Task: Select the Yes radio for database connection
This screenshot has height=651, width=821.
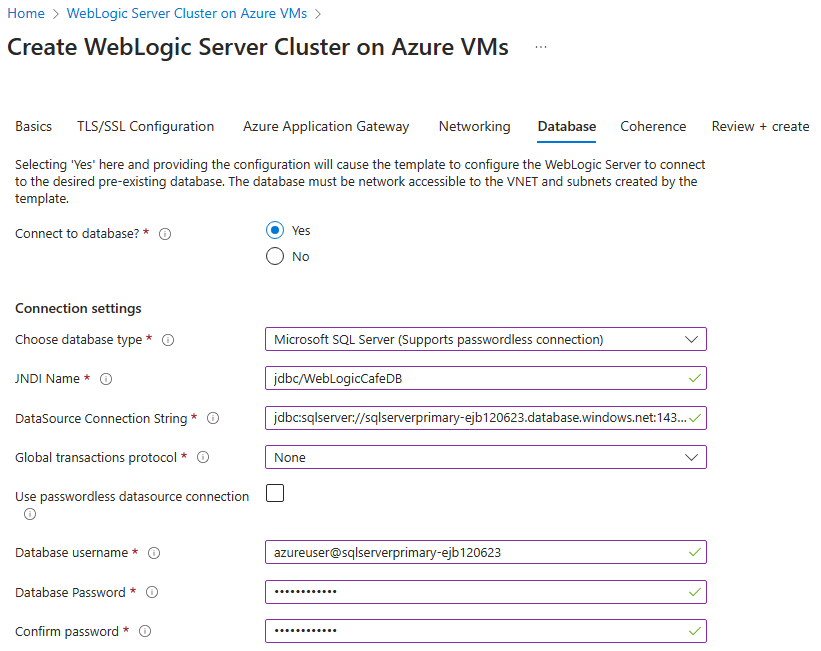Action: [x=275, y=230]
